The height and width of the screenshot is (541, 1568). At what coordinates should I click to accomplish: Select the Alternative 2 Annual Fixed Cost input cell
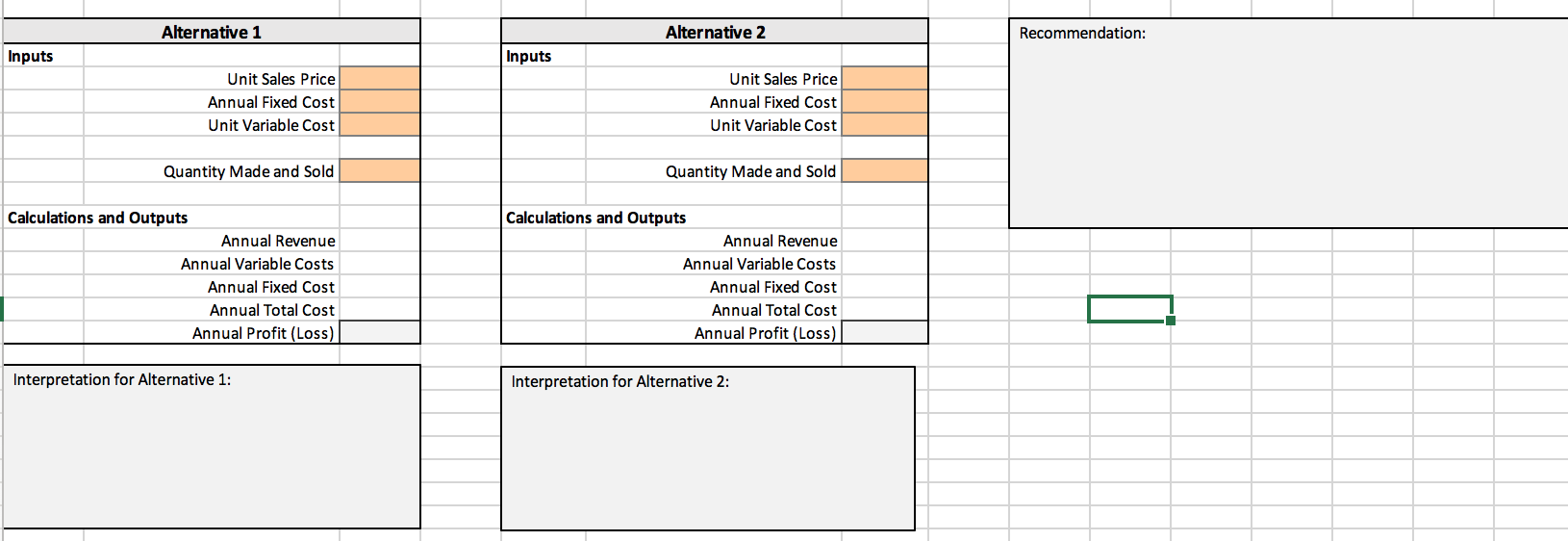885,101
